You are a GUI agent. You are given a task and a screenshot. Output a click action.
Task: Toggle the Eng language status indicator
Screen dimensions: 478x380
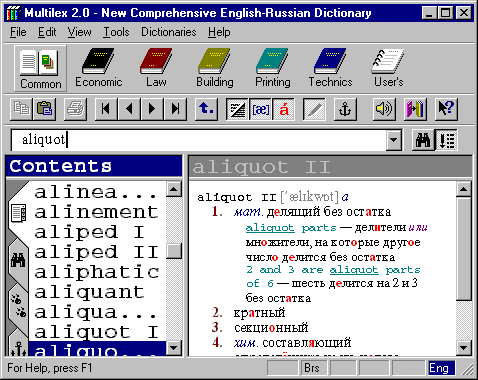click(x=441, y=368)
